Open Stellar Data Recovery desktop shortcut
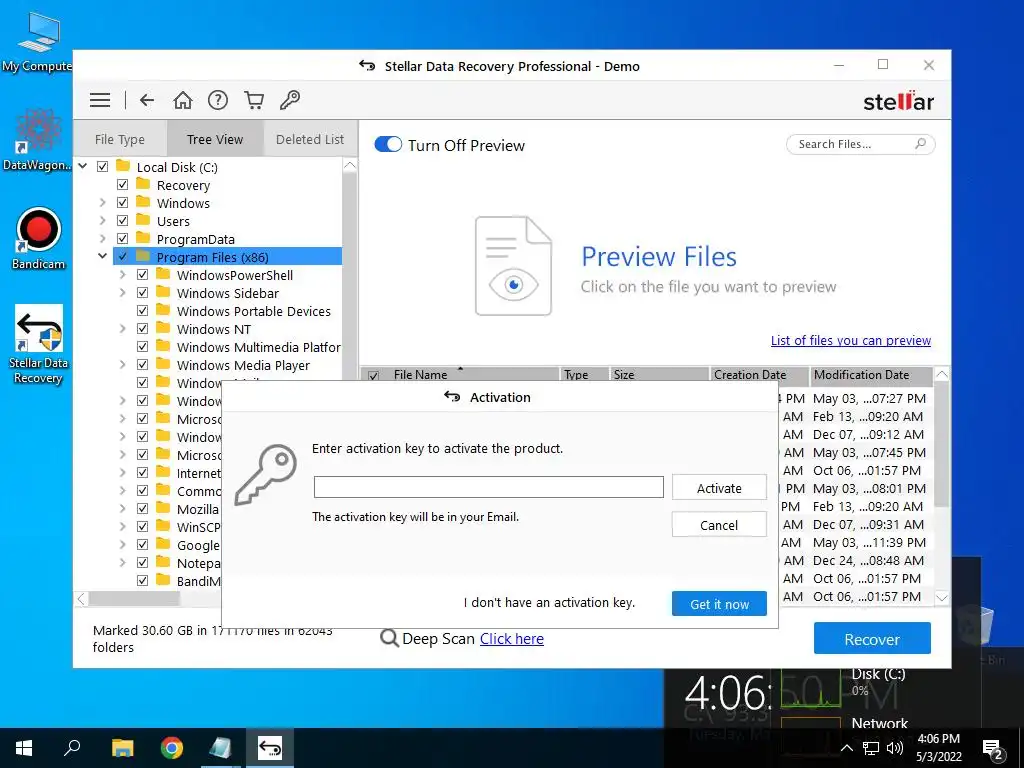Image resolution: width=1024 pixels, height=768 pixels. (x=39, y=344)
